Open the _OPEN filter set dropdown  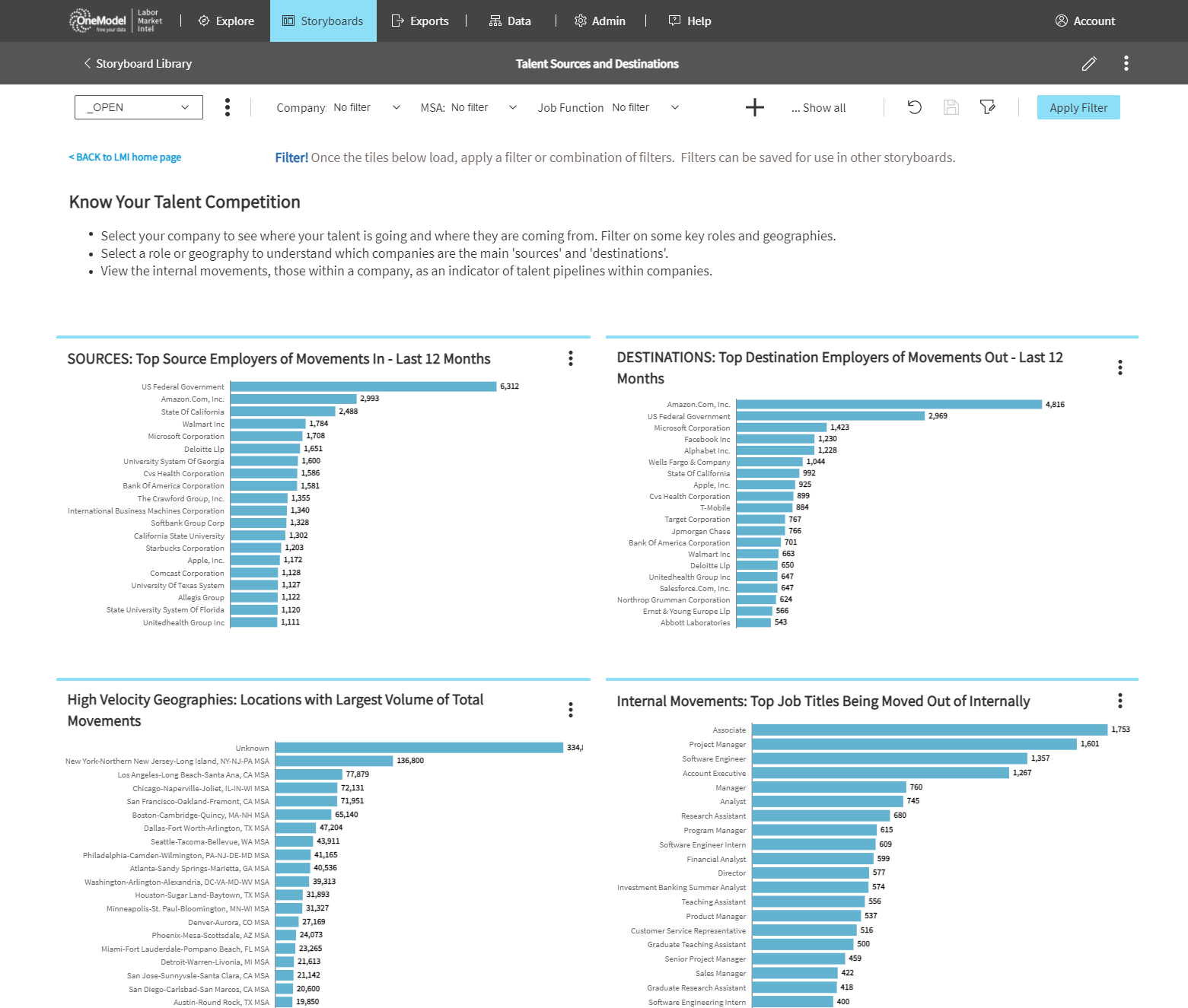point(139,107)
